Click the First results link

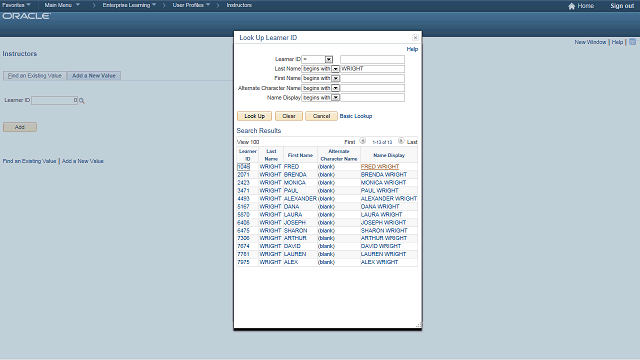click(x=350, y=142)
